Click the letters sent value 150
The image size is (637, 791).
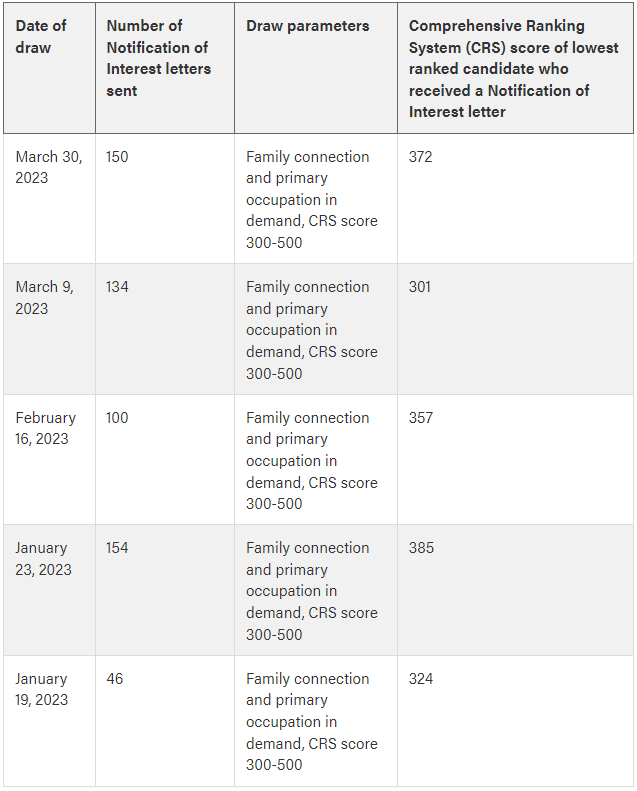pyautogui.click(x=117, y=157)
